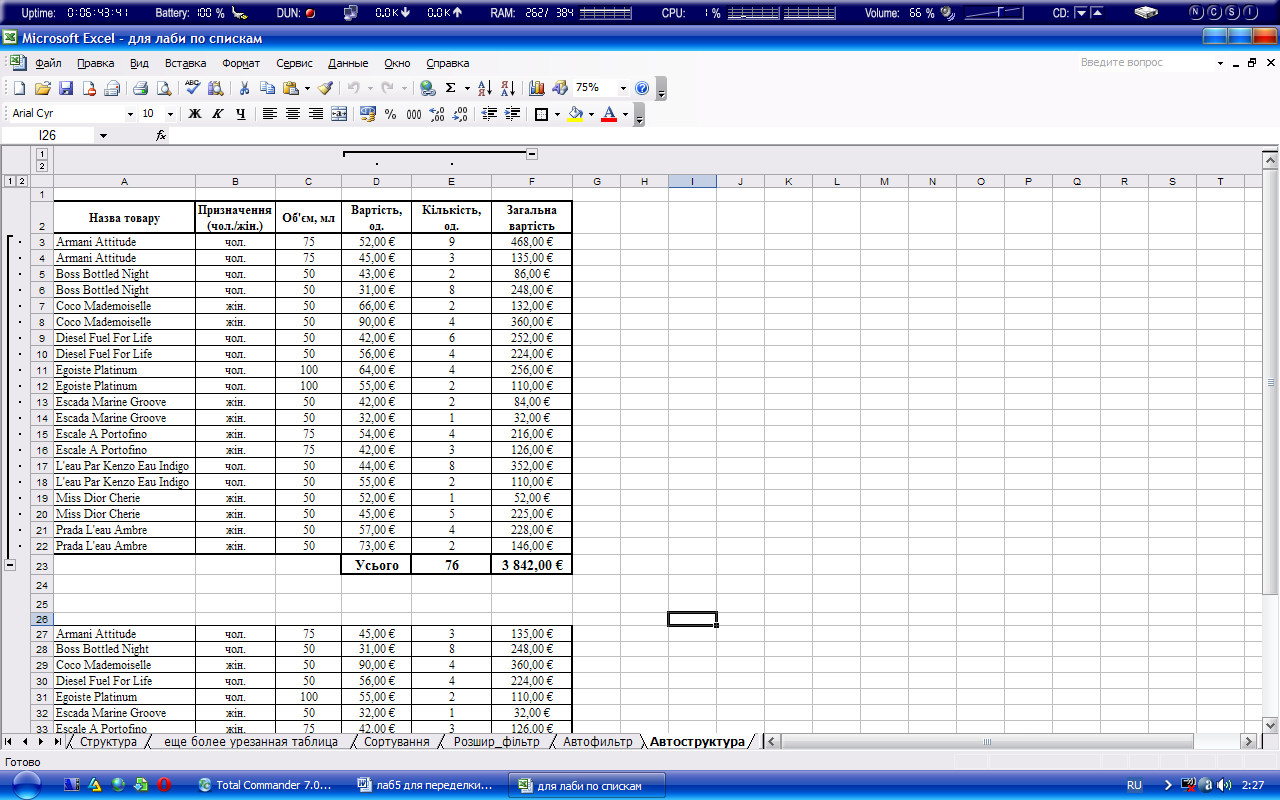Click the Open file icon
The image size is (1280, 800).
pyautogui.click(x=43, y=88)
